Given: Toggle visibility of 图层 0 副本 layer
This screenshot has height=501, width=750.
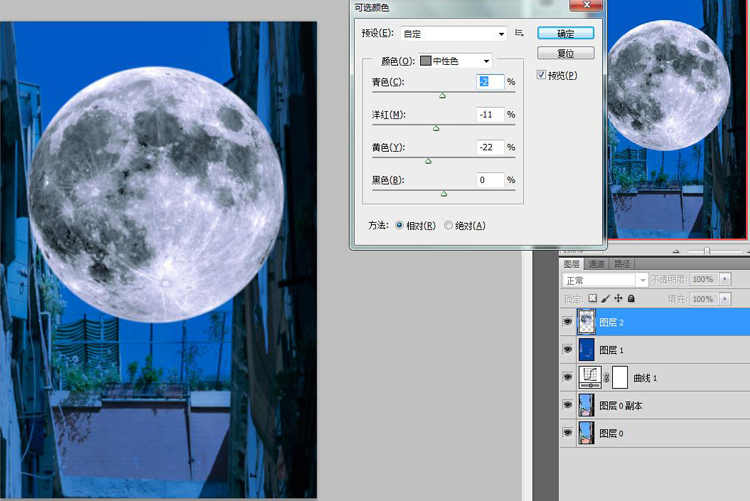Looking at the screenshot, I should click(568, 405).
